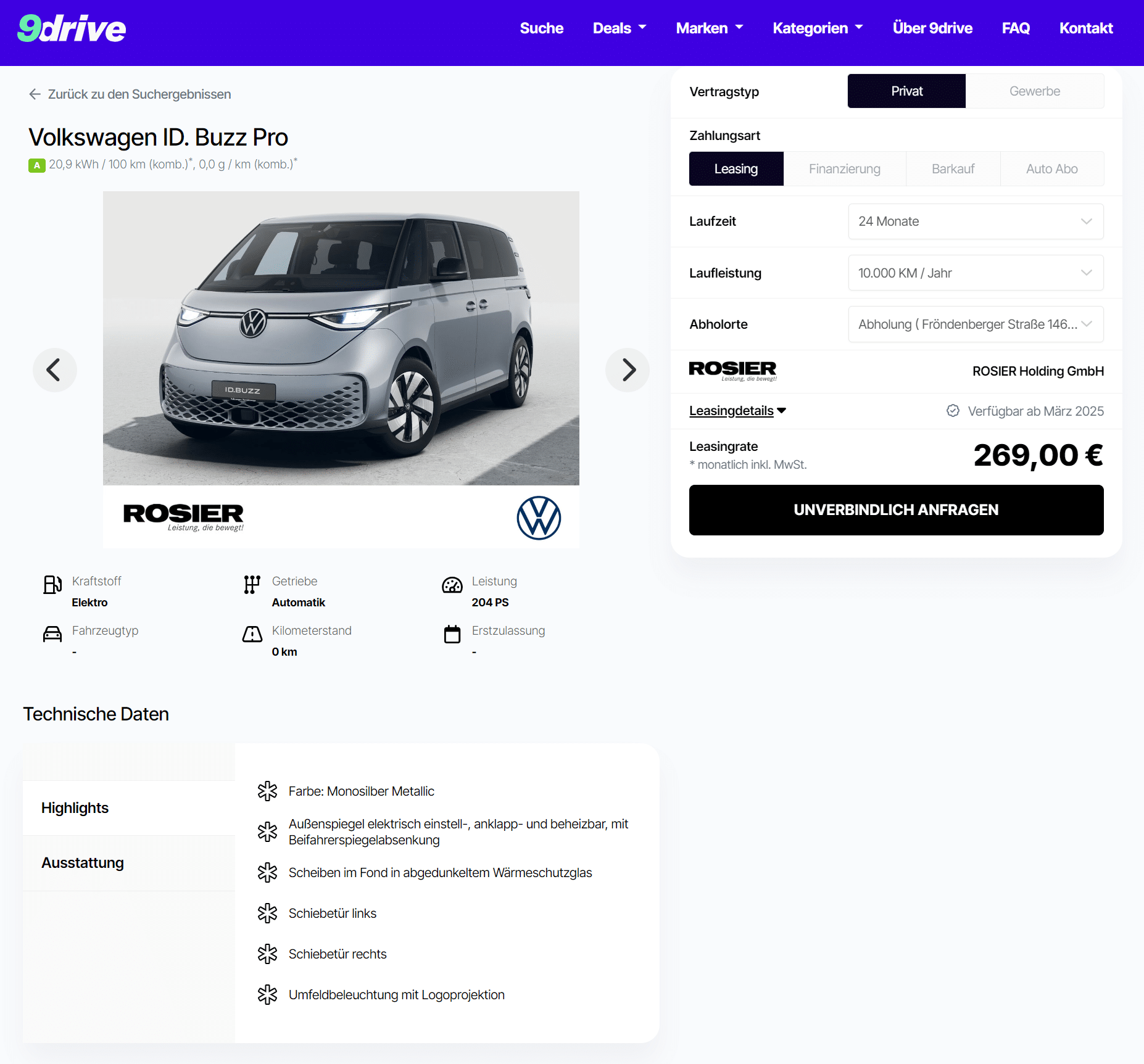Click the green efficiency class A badge
The image size is (1144, 1064).
[36, 165]
